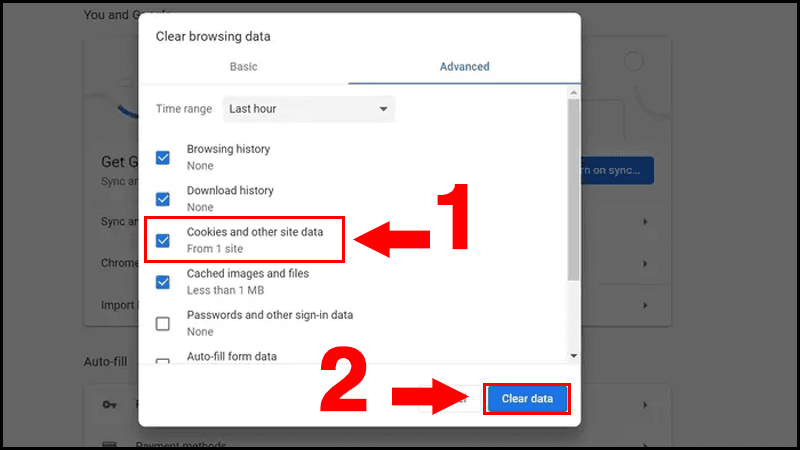
Task: Expand the Sync row chevron arrow
Action: tap(645, 222)
